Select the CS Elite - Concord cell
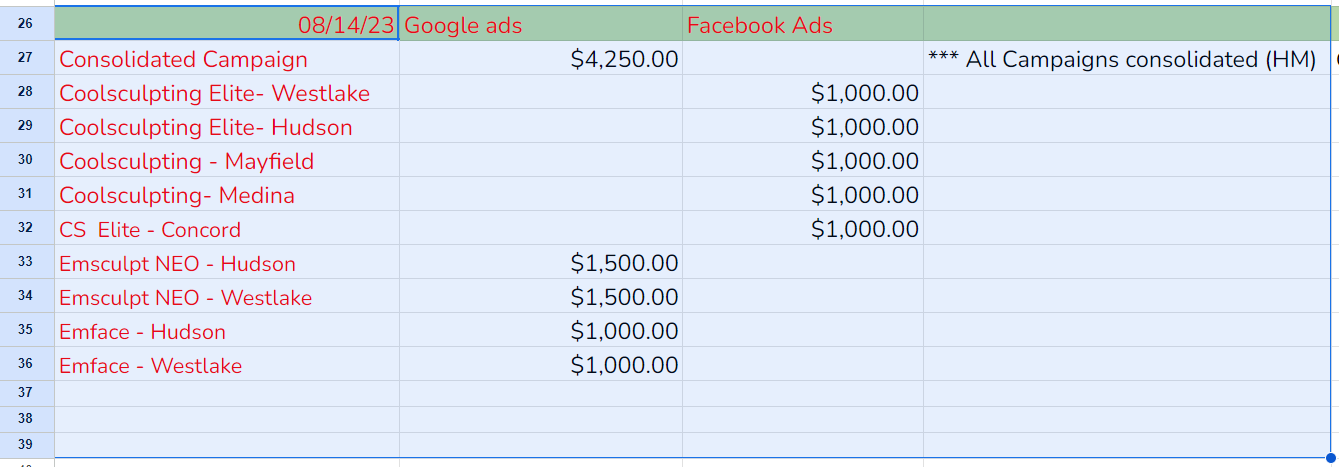The width and height of the screenshot is (1339, 467). pyautogui.click(x=227, y=229)
